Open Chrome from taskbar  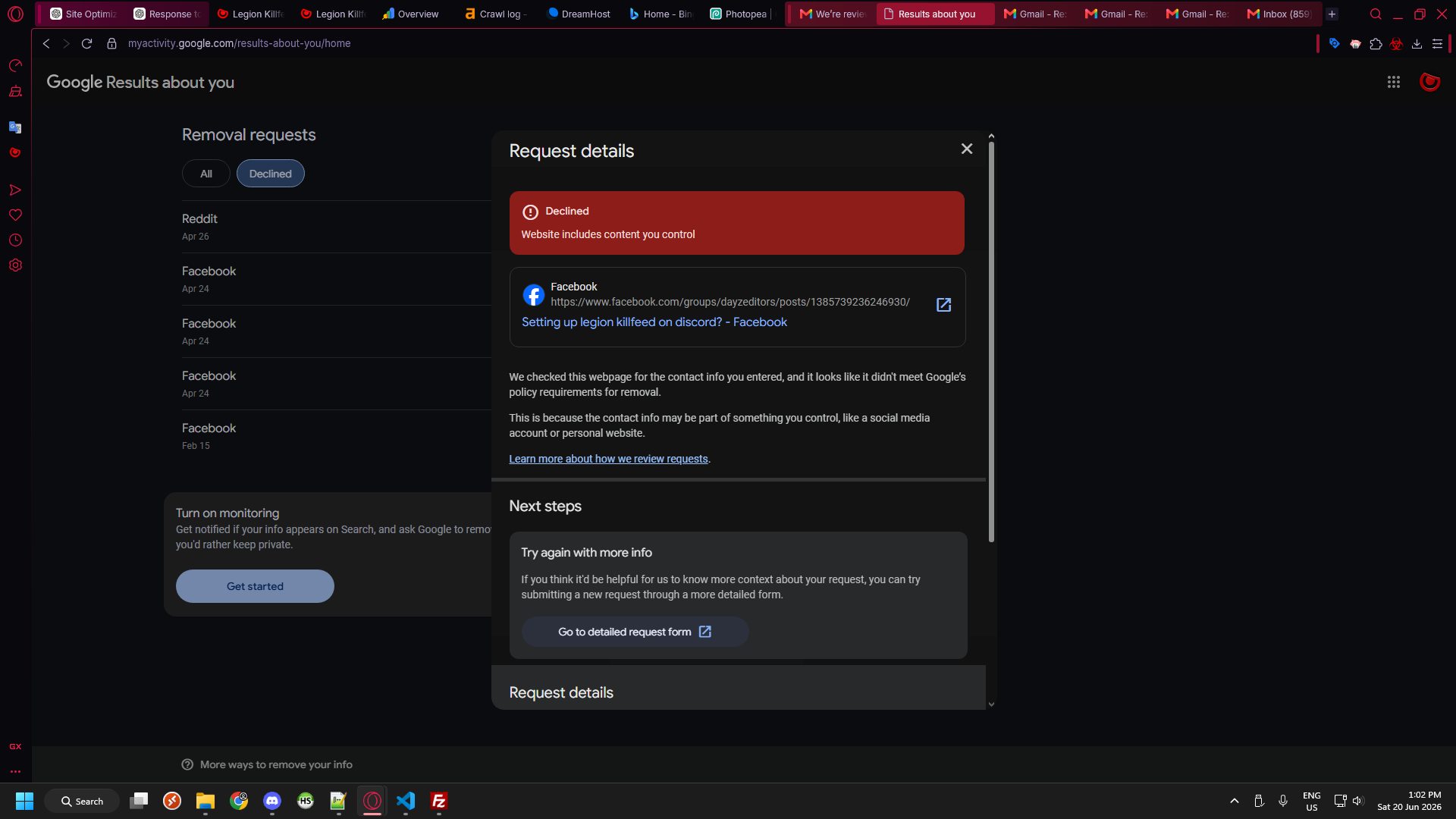pos(239,801)
